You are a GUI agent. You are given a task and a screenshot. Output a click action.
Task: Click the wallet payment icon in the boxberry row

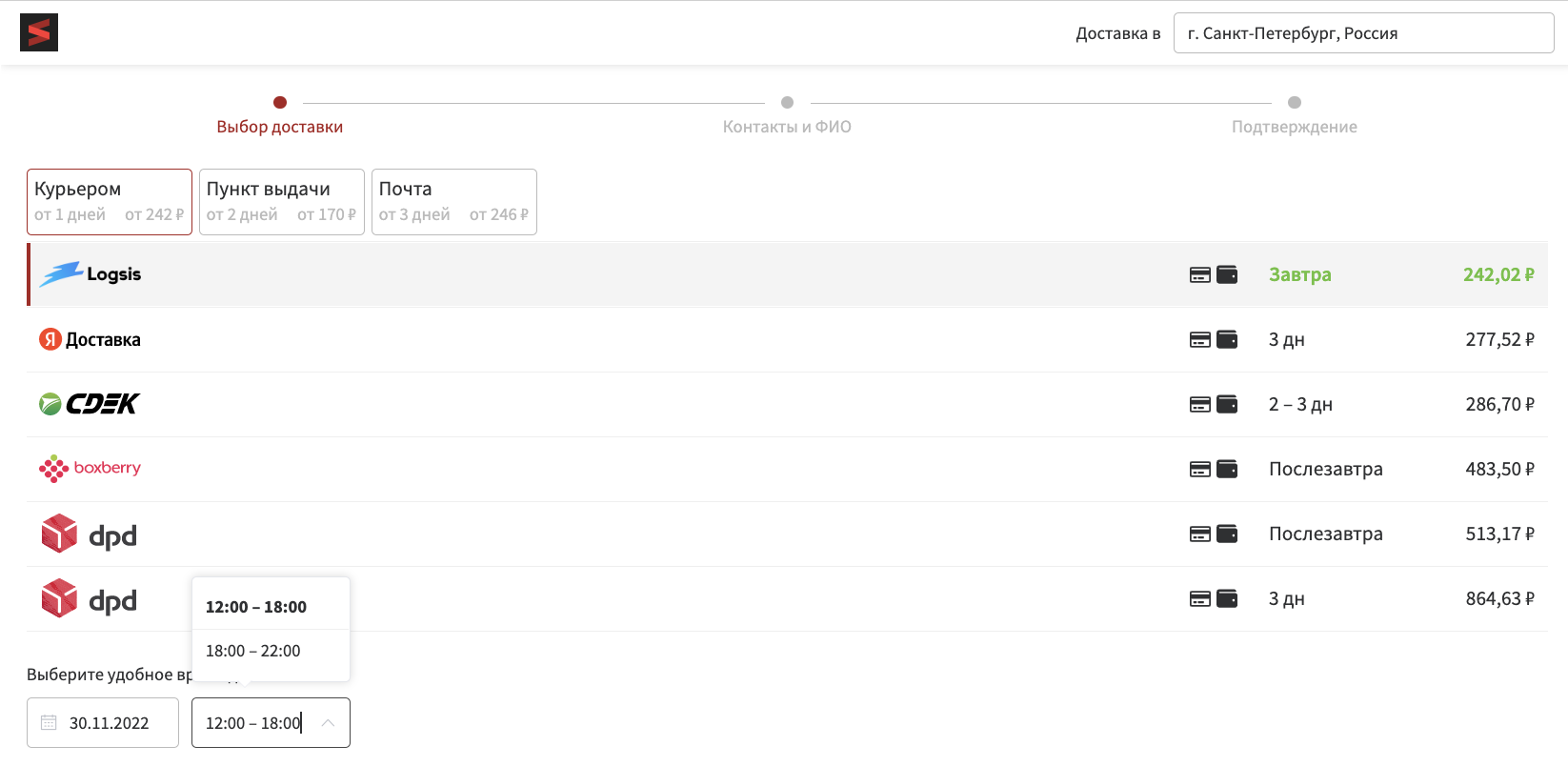(x=1227, y=469)
